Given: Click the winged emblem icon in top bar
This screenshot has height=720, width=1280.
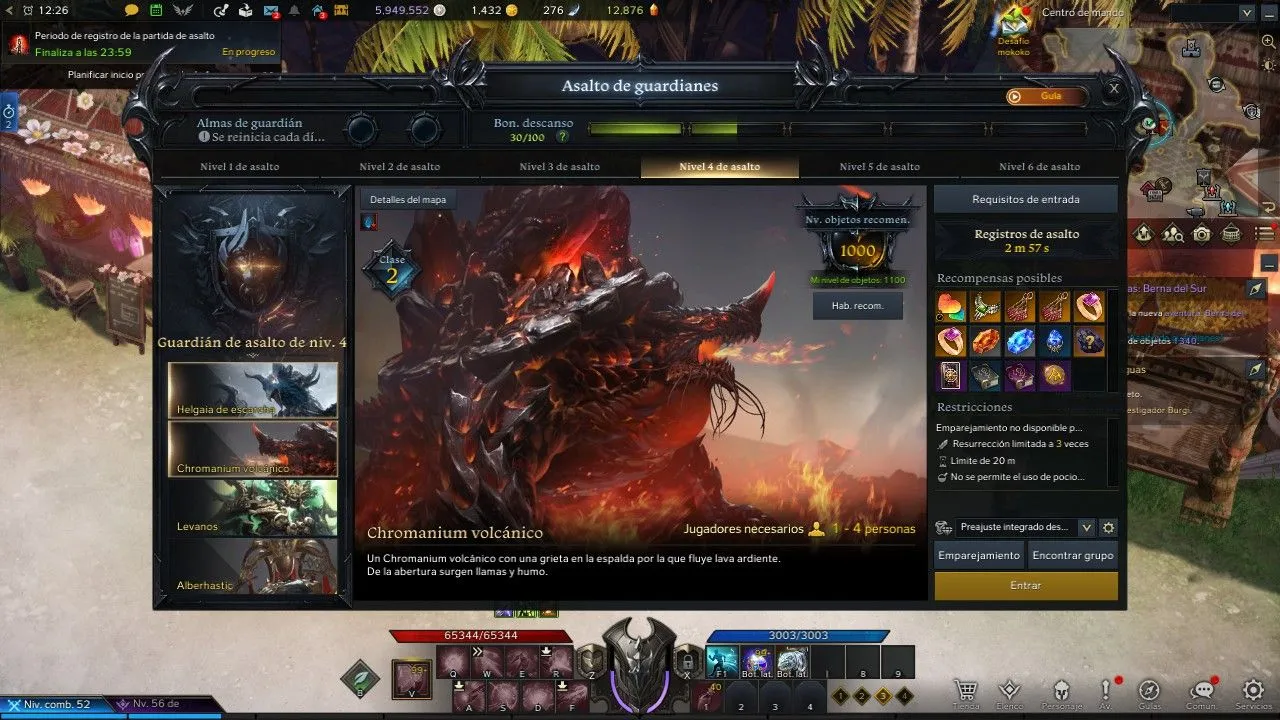Looking at the screenshot, I should [x=183, y=10].
